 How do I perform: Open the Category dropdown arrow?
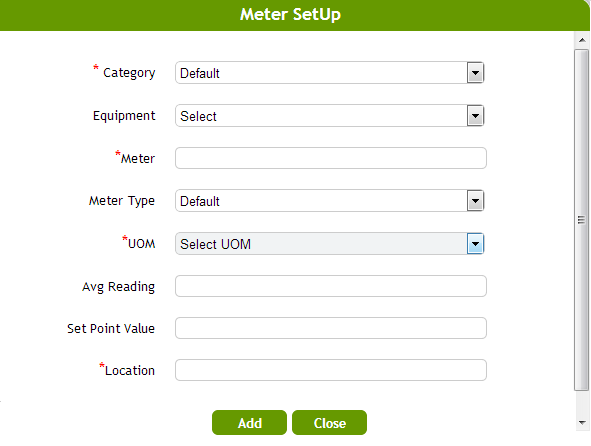click(x=475, y=73)
